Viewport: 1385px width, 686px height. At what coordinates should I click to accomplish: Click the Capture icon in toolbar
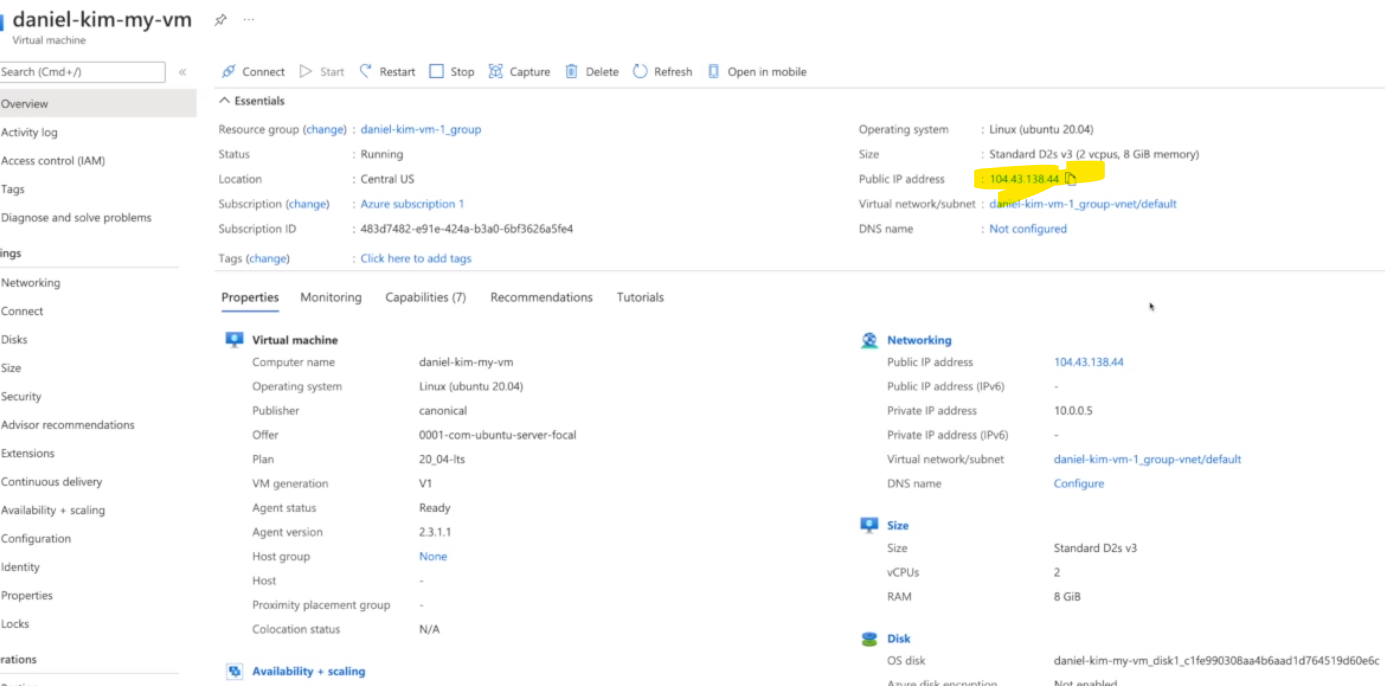pos(495,72)
